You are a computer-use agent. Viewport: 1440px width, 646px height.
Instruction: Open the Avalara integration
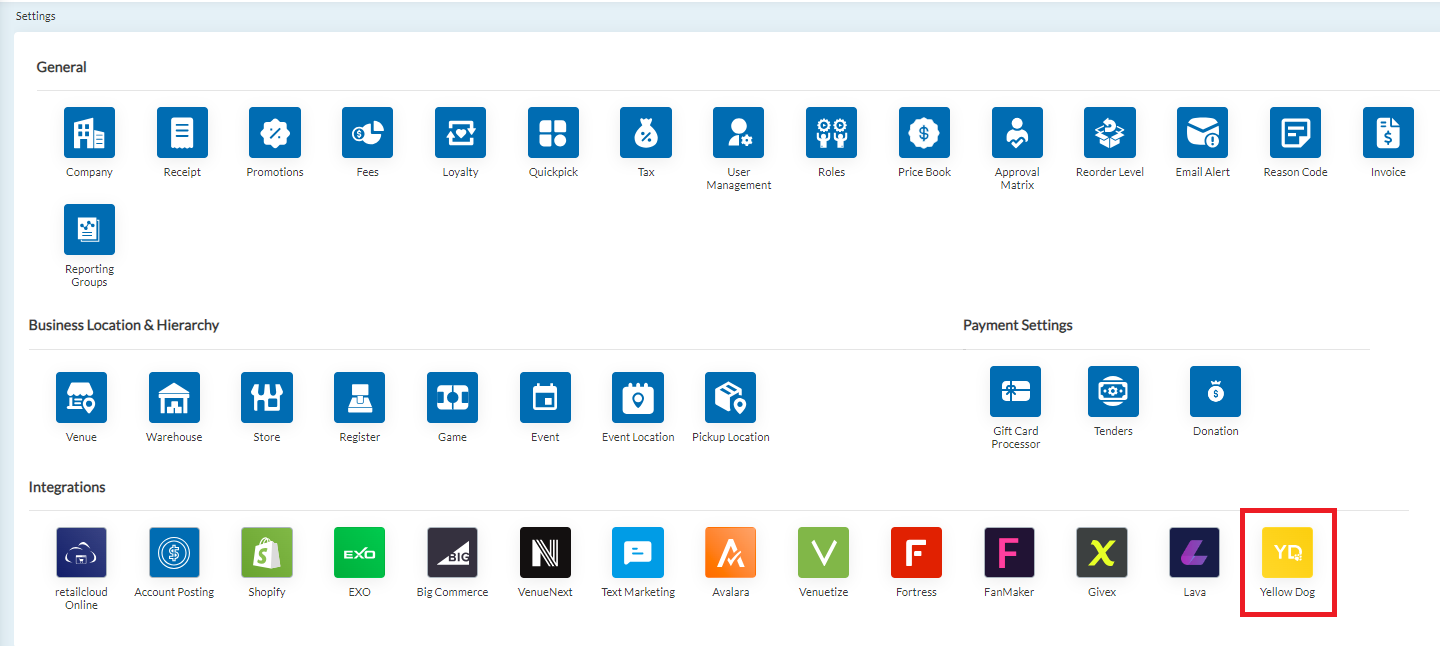[x=730, y=552]
